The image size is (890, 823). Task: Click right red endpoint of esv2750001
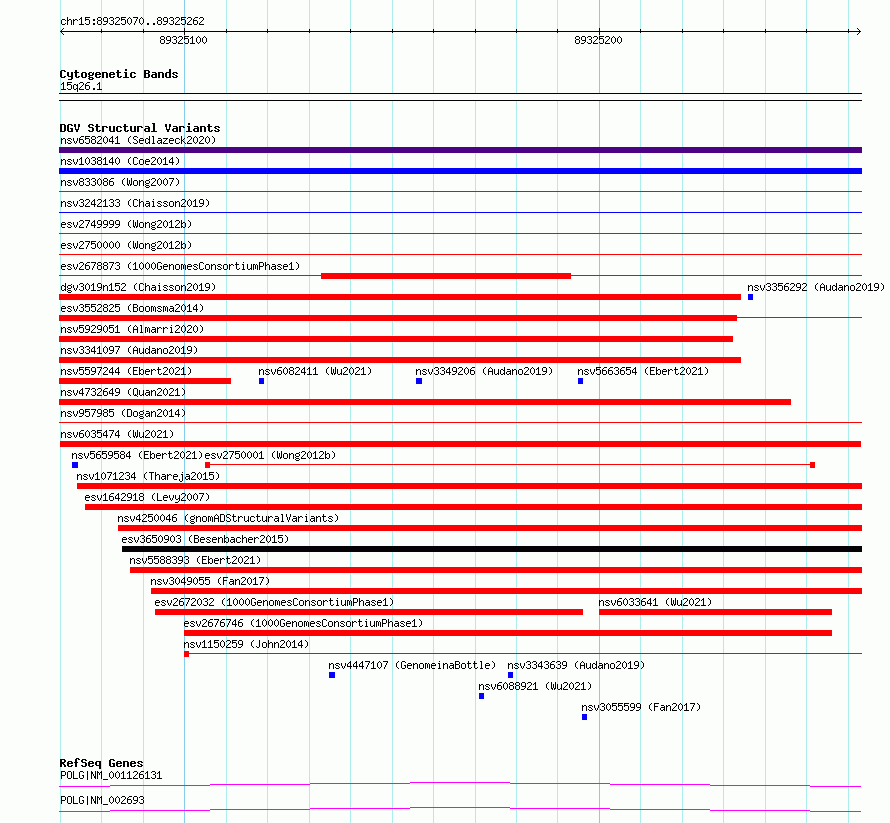coord(813,465)
